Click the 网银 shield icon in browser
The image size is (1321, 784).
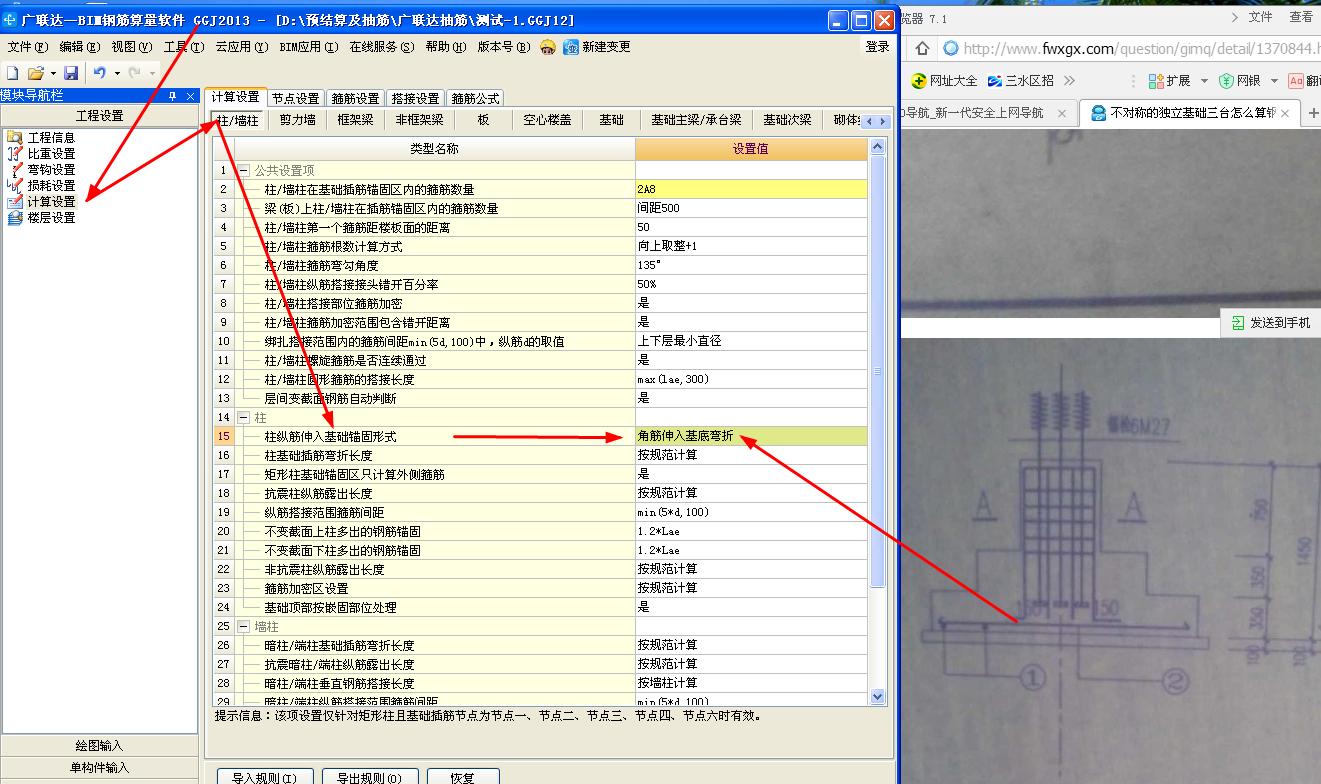coord(1226,81)
